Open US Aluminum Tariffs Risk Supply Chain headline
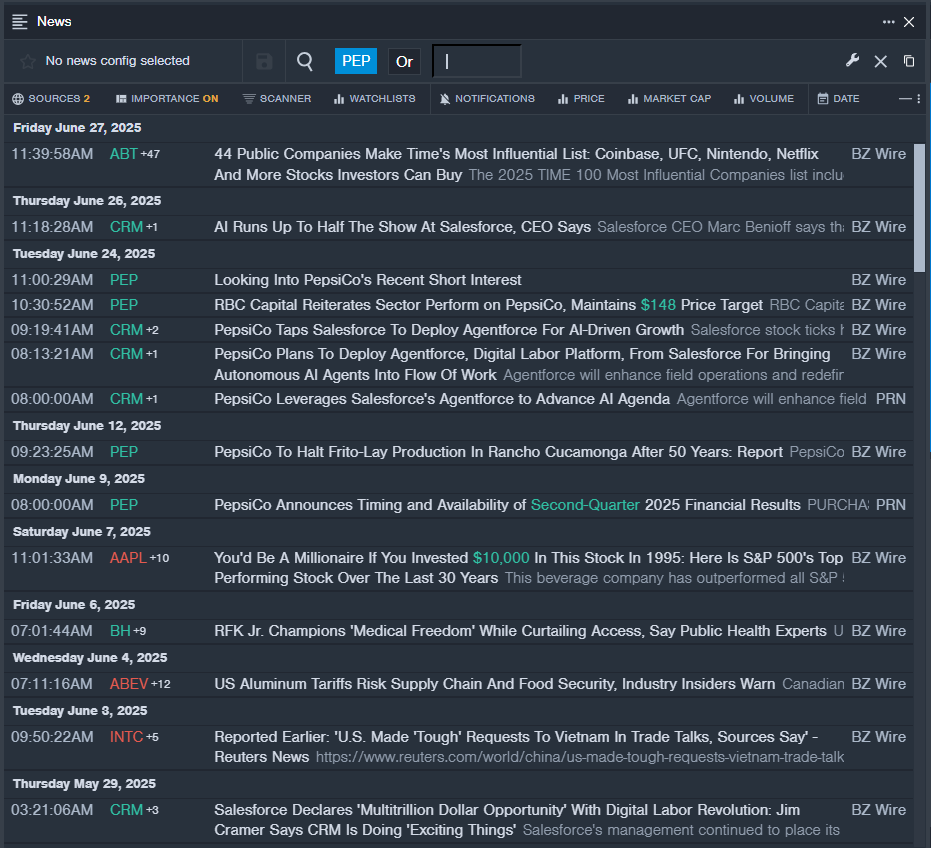 click(x=495, y=684)
